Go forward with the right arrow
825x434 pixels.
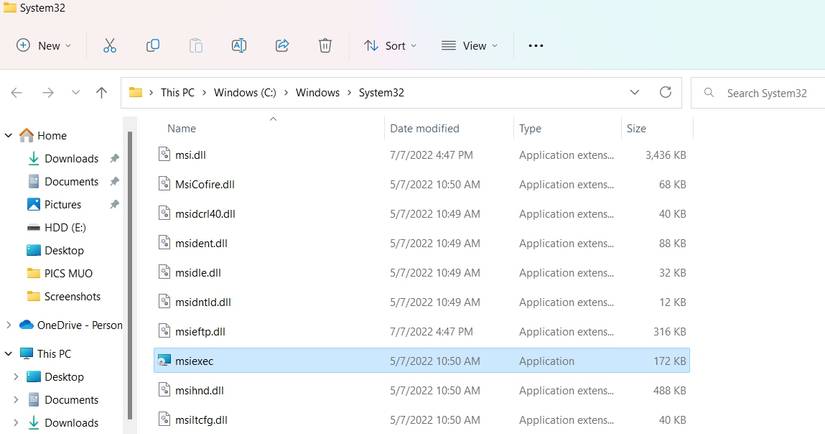click(x=48, y=93)
